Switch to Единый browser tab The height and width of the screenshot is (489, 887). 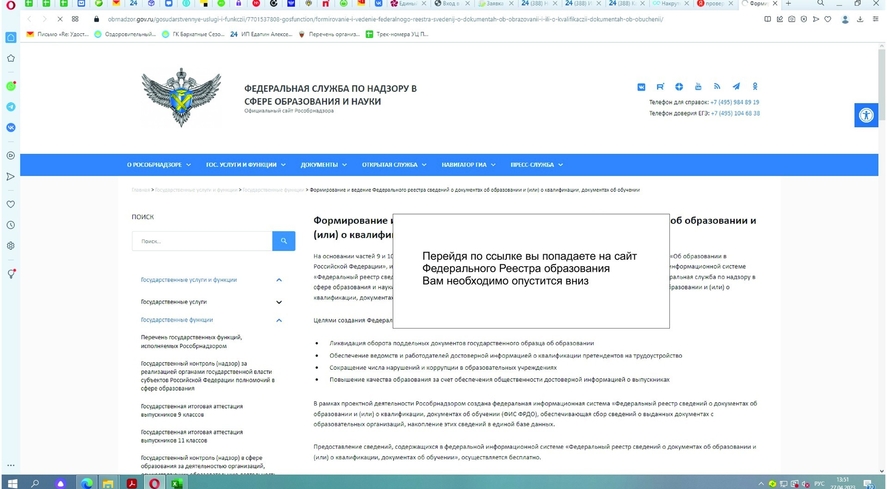tap(406, 4)
